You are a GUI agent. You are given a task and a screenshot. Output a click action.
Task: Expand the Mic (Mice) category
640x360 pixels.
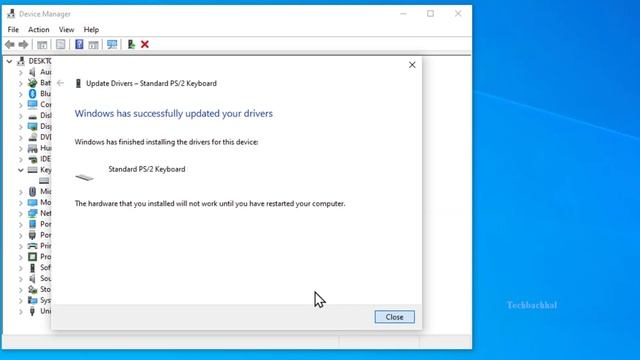pos(20,191)
